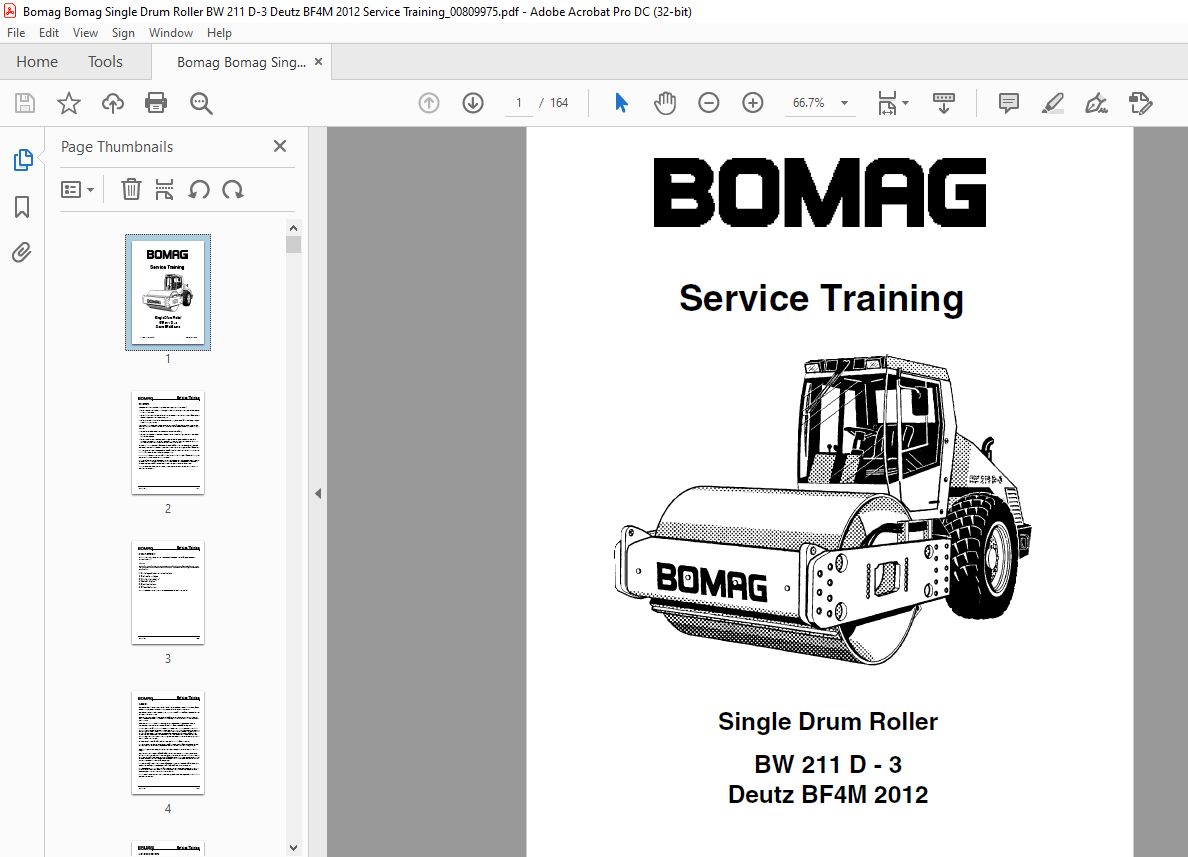Screen dimensions: 1188x857
Task: Activate the Selection arrow tool
Action: pos(621,103)
